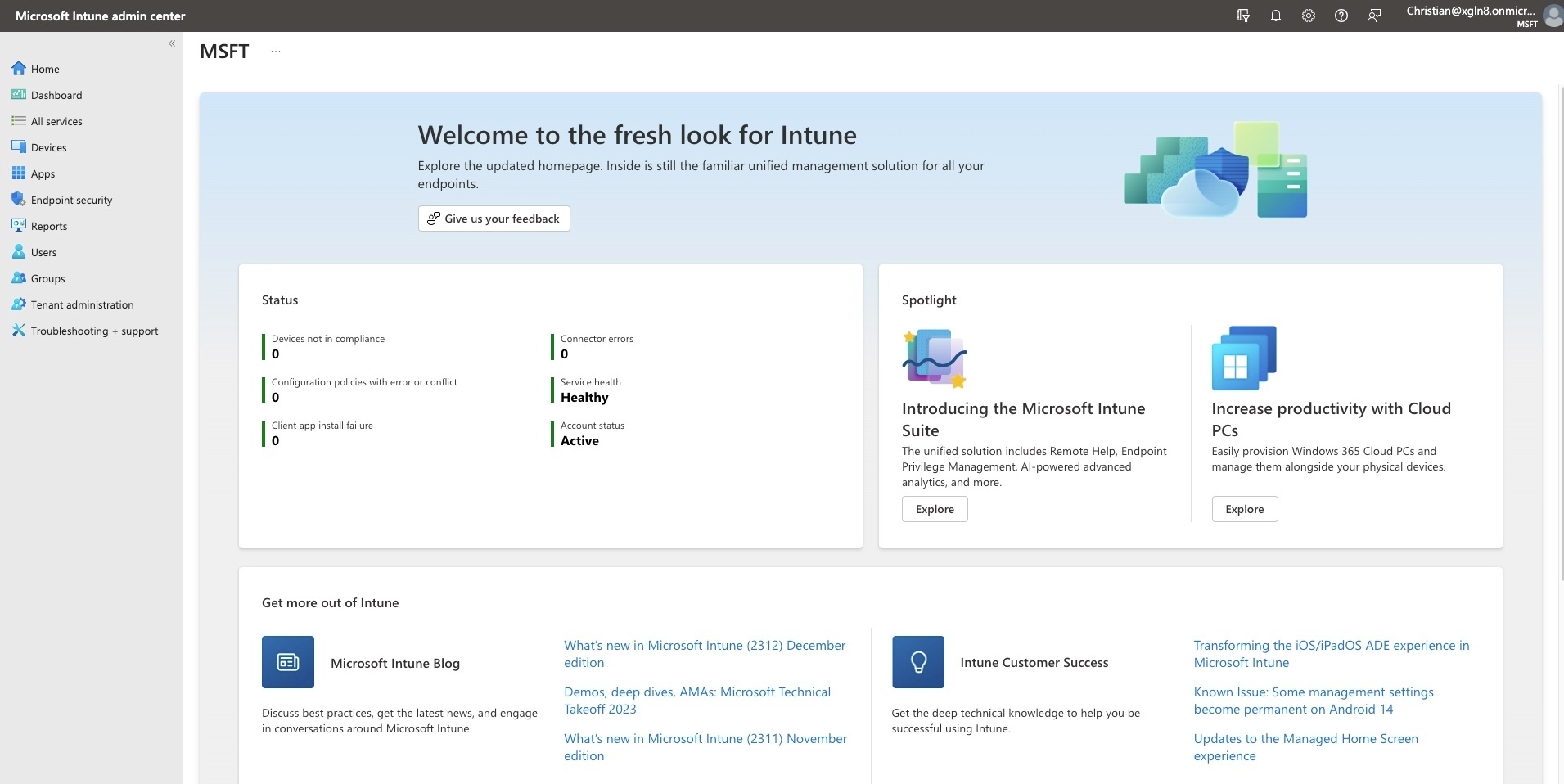The width and height of the screenshot is (1564, 784).
Task: Open Troubleshooting + support menu item
Action: (95, 331)
